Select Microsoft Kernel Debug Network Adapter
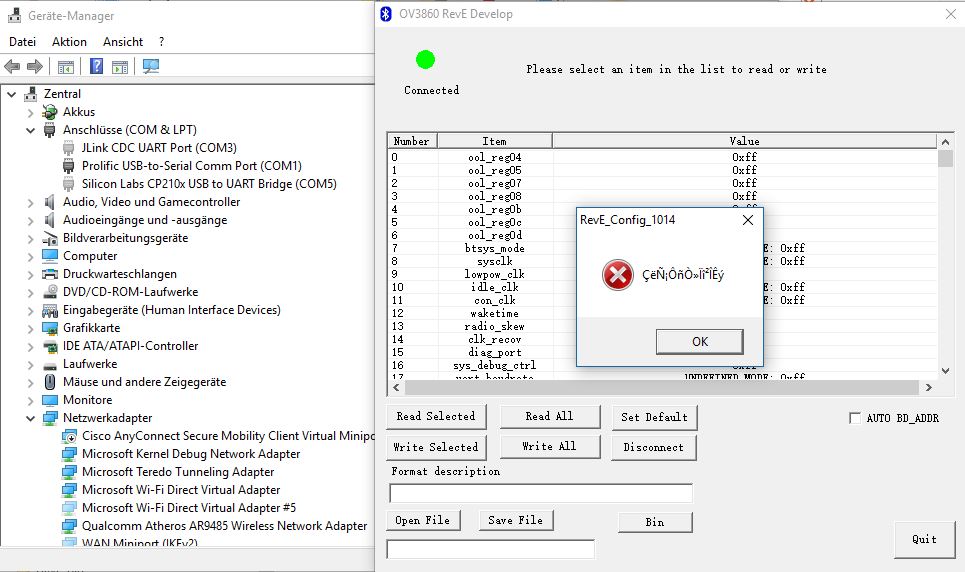Viewport: 965px width, 572px height. point(191,454)
